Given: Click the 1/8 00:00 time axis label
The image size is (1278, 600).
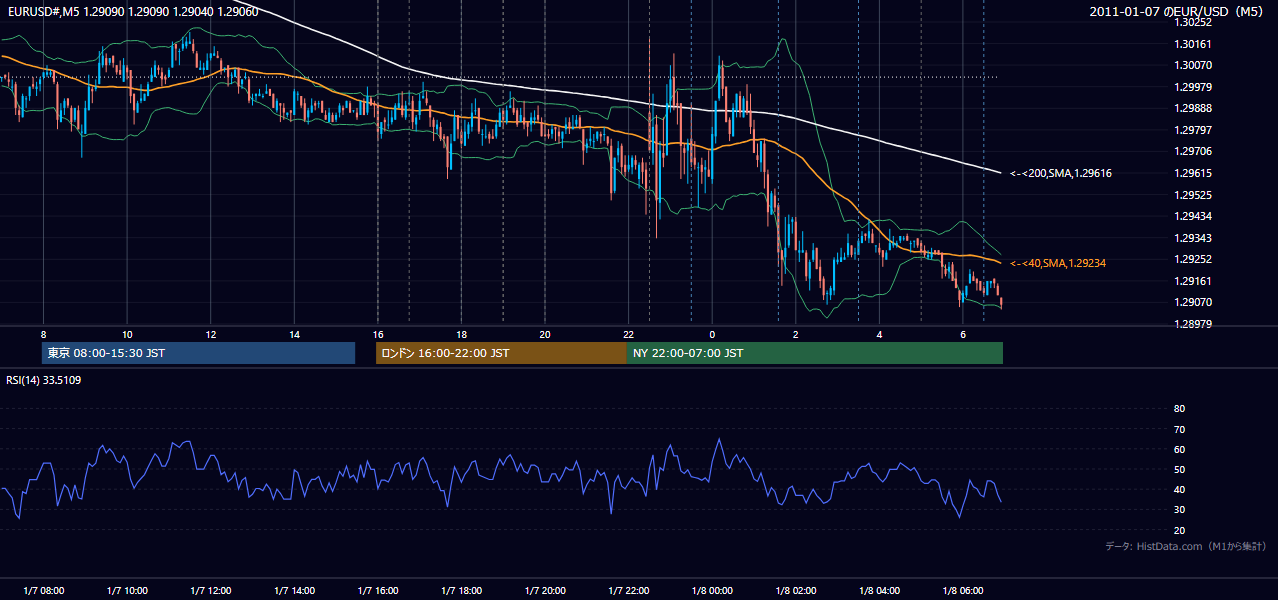Looking at the screenshot, I should (x=711, y=591).
